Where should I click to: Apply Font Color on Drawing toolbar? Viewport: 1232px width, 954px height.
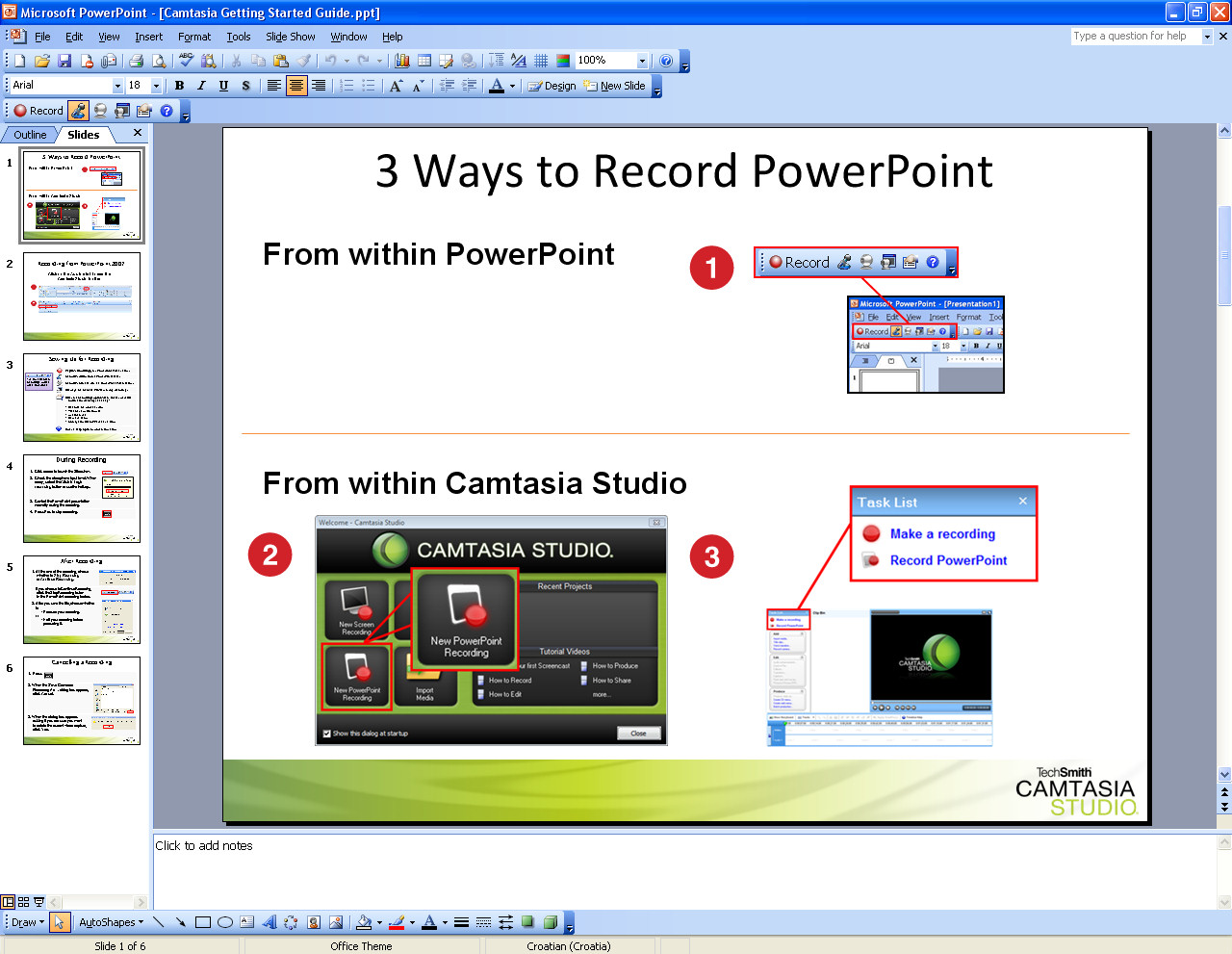point(429,922)
